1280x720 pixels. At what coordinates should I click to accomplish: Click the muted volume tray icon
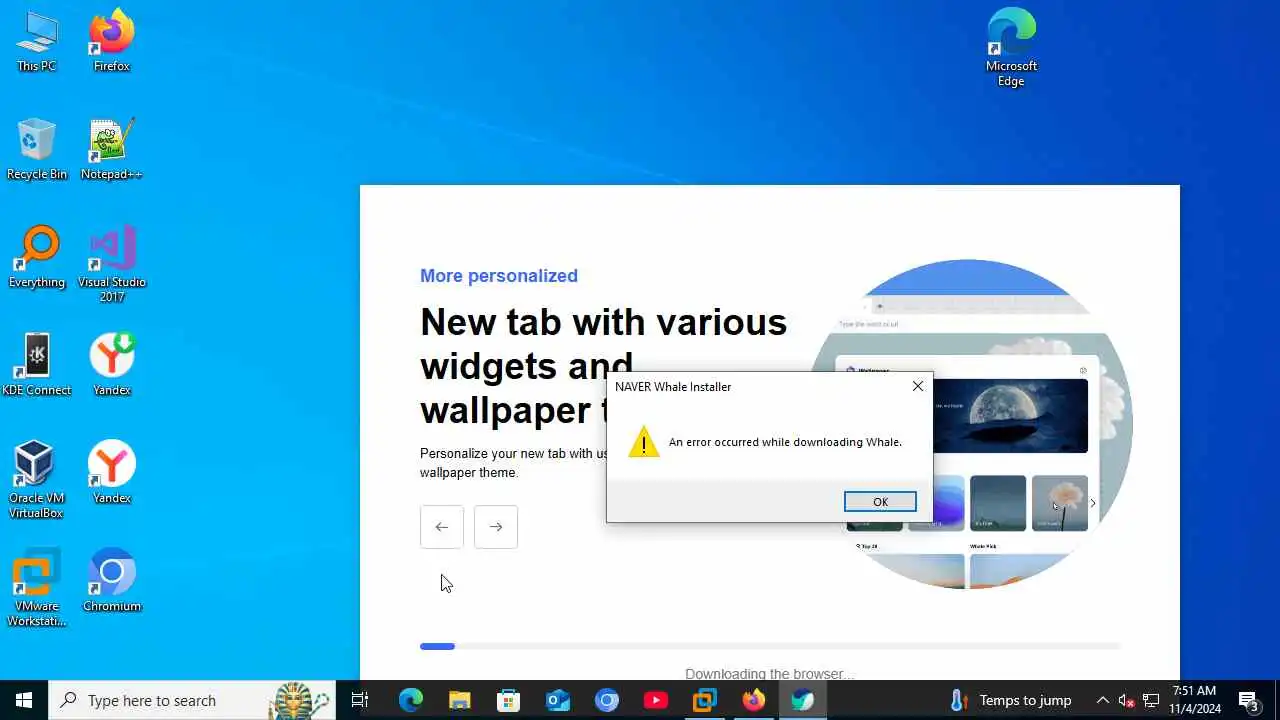pyautogui.click(x=1126, y=700)
